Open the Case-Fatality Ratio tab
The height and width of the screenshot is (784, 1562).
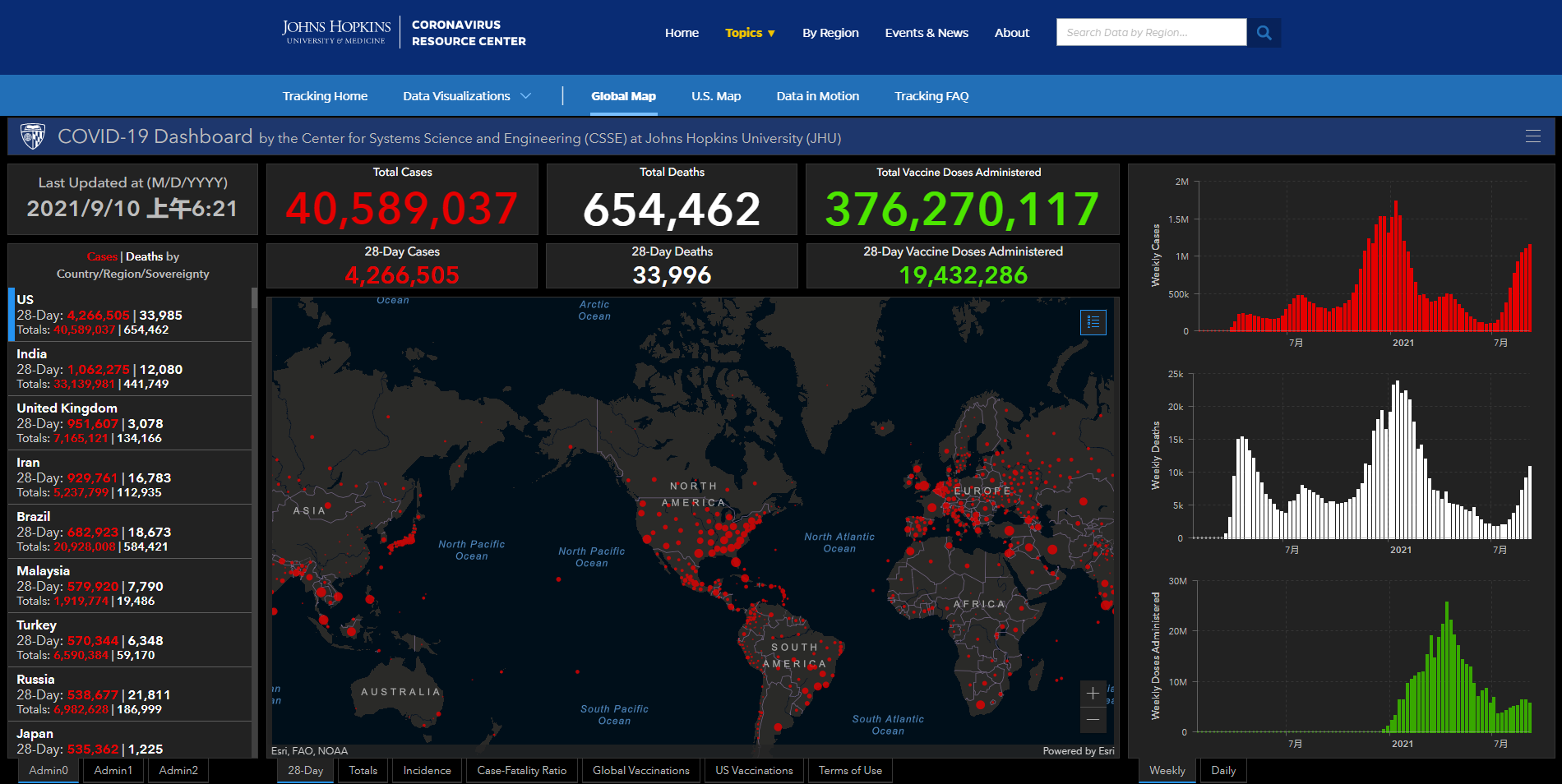521,770
